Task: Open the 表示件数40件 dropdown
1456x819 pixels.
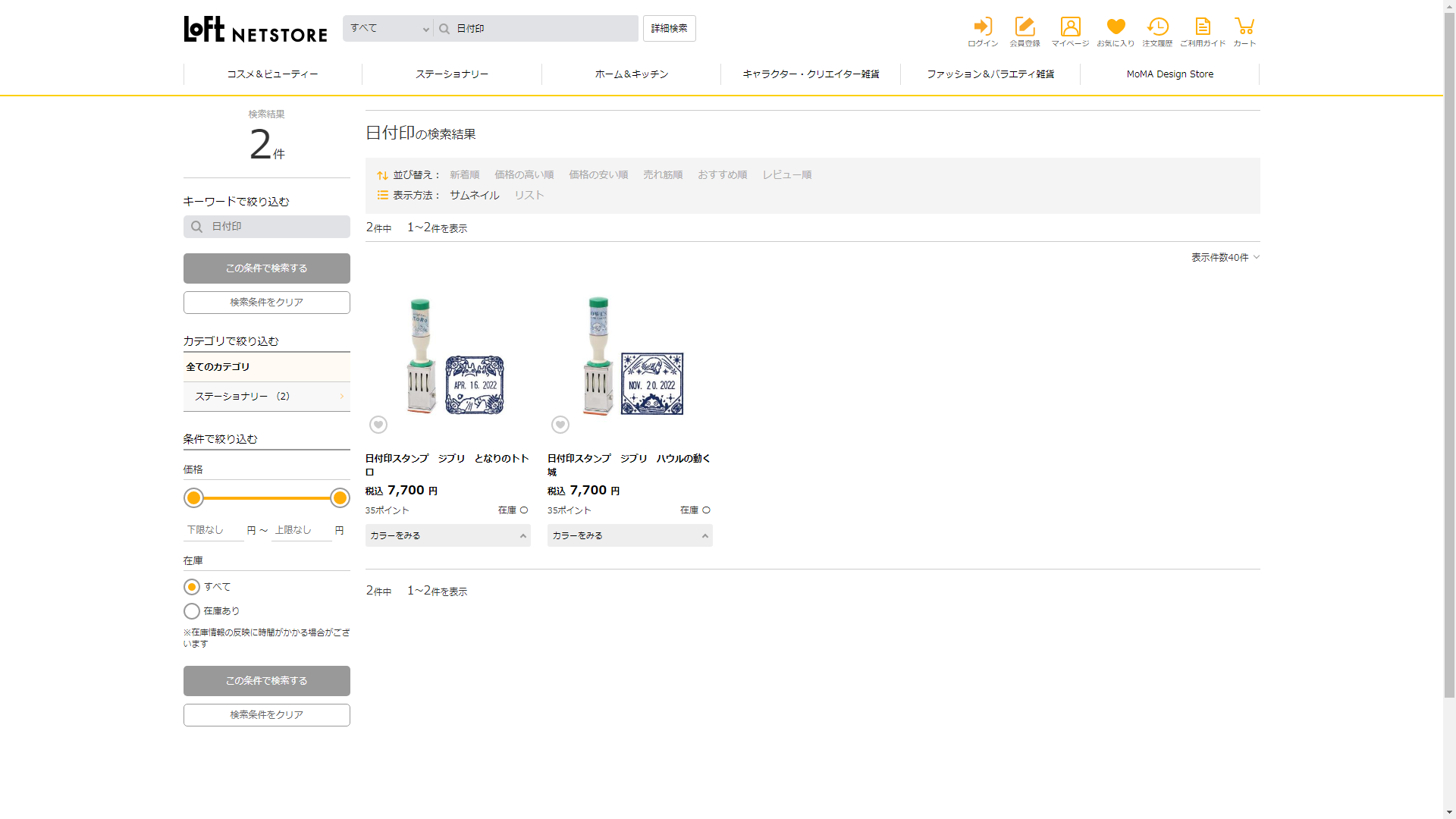Action: (x=1225, y=258)
